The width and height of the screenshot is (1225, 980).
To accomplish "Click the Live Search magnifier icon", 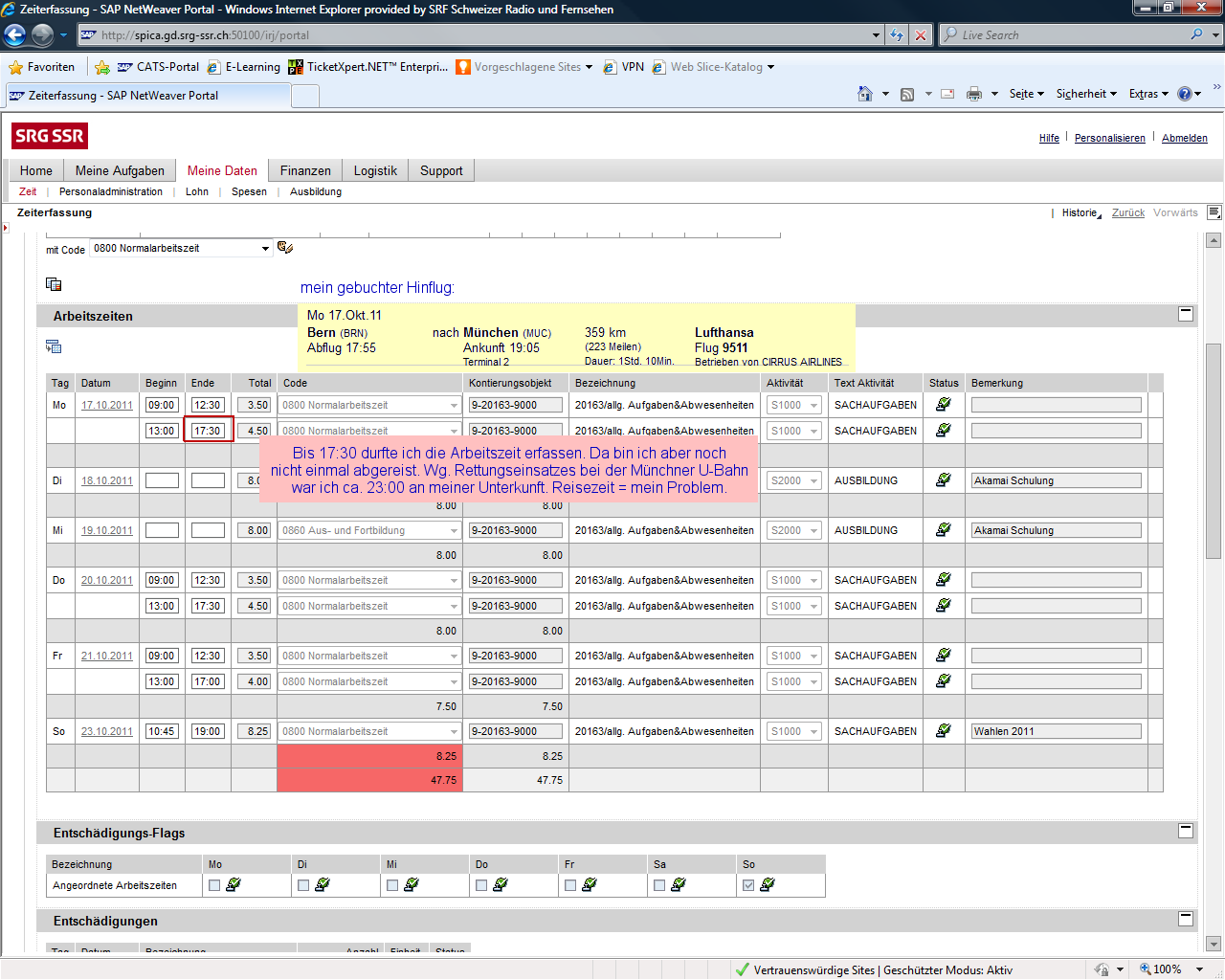I will (x=1197, y=34).
